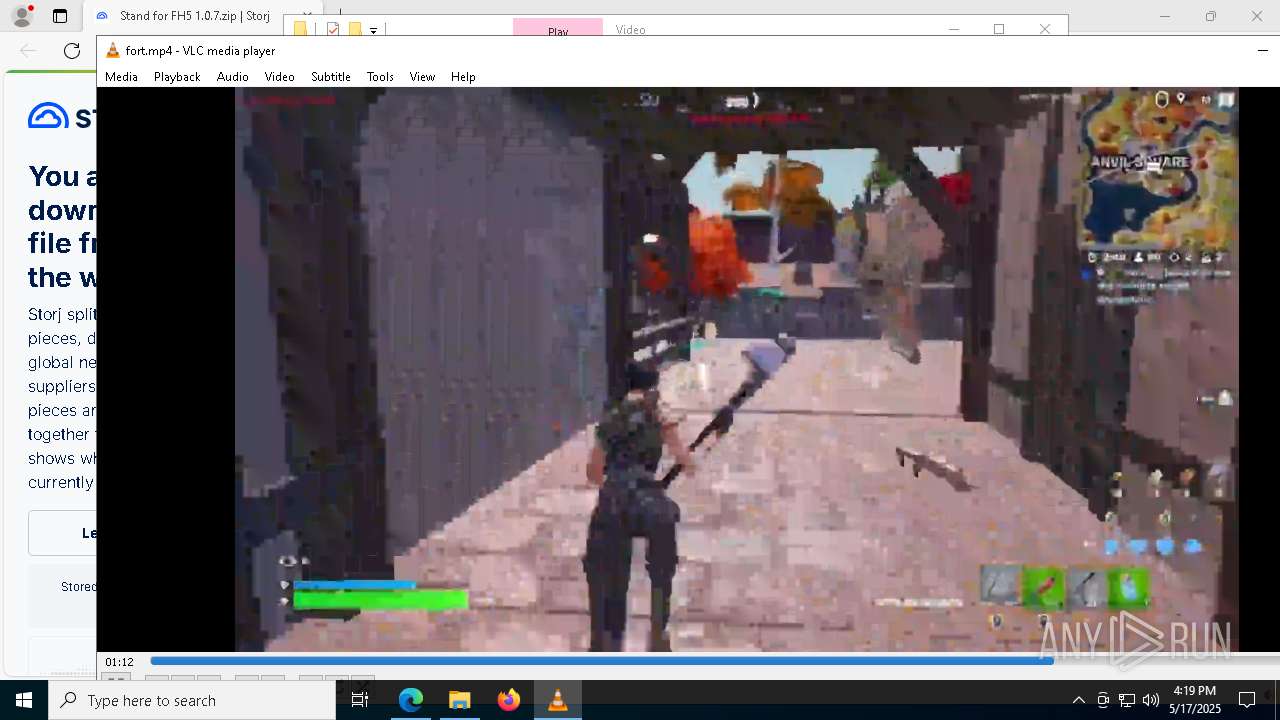This screenshot has height=720, width=1280.
Task: Click the new folder icon in Explorer quick access toolbar
Action: point(354,29)
